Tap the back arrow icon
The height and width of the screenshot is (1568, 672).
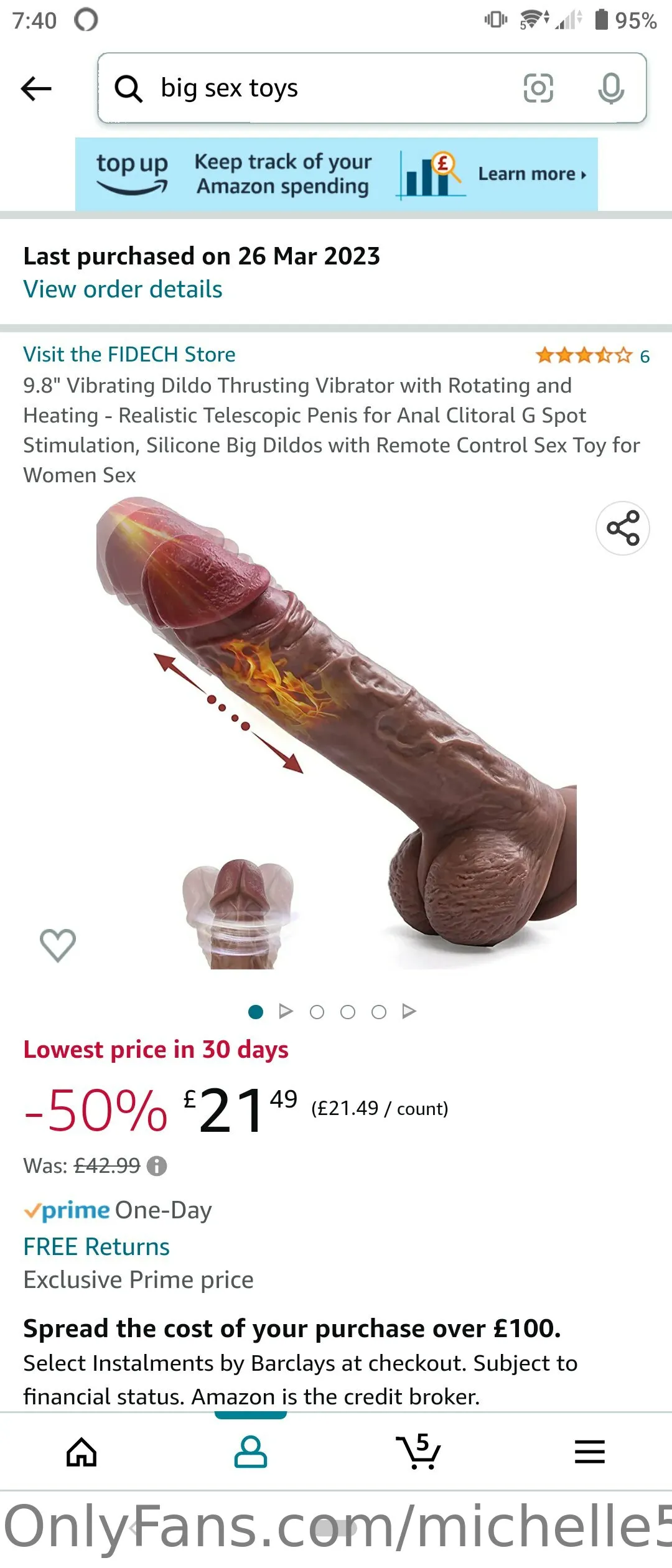[x=36, y=88]
